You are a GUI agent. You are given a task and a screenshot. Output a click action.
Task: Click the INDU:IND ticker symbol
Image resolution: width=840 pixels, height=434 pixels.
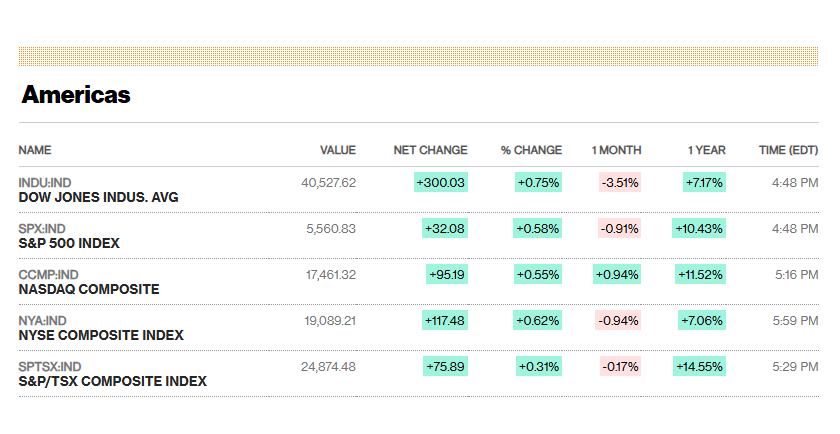[45, 183]
